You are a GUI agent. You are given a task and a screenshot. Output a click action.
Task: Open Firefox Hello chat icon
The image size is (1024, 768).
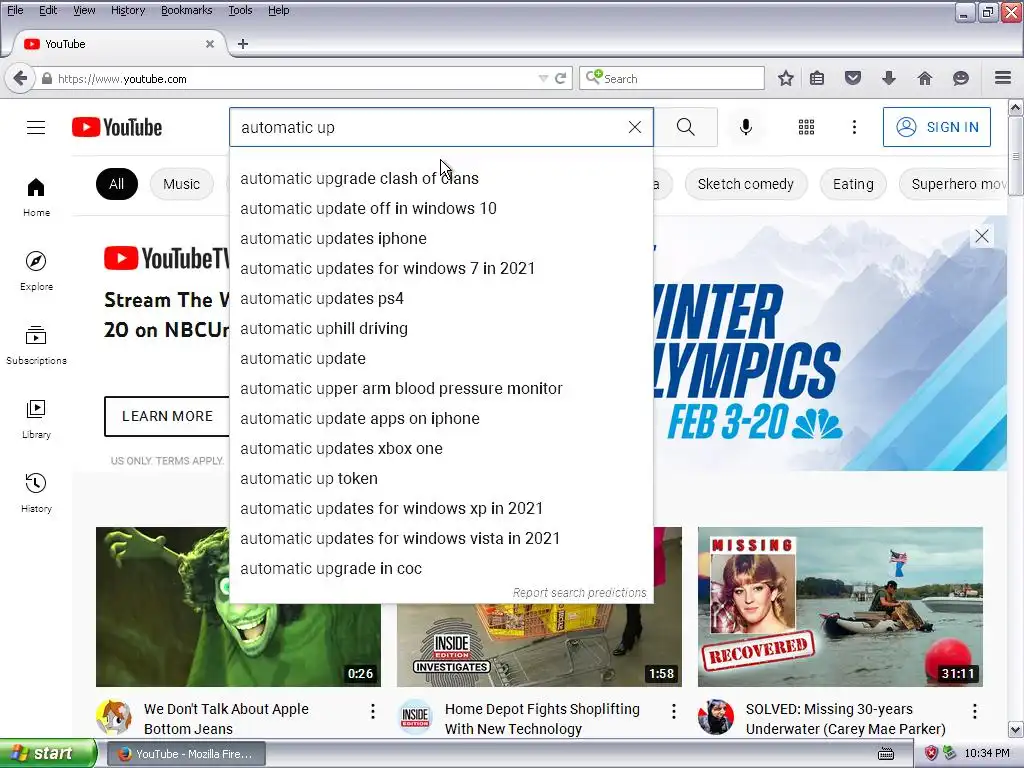point(961,78)
